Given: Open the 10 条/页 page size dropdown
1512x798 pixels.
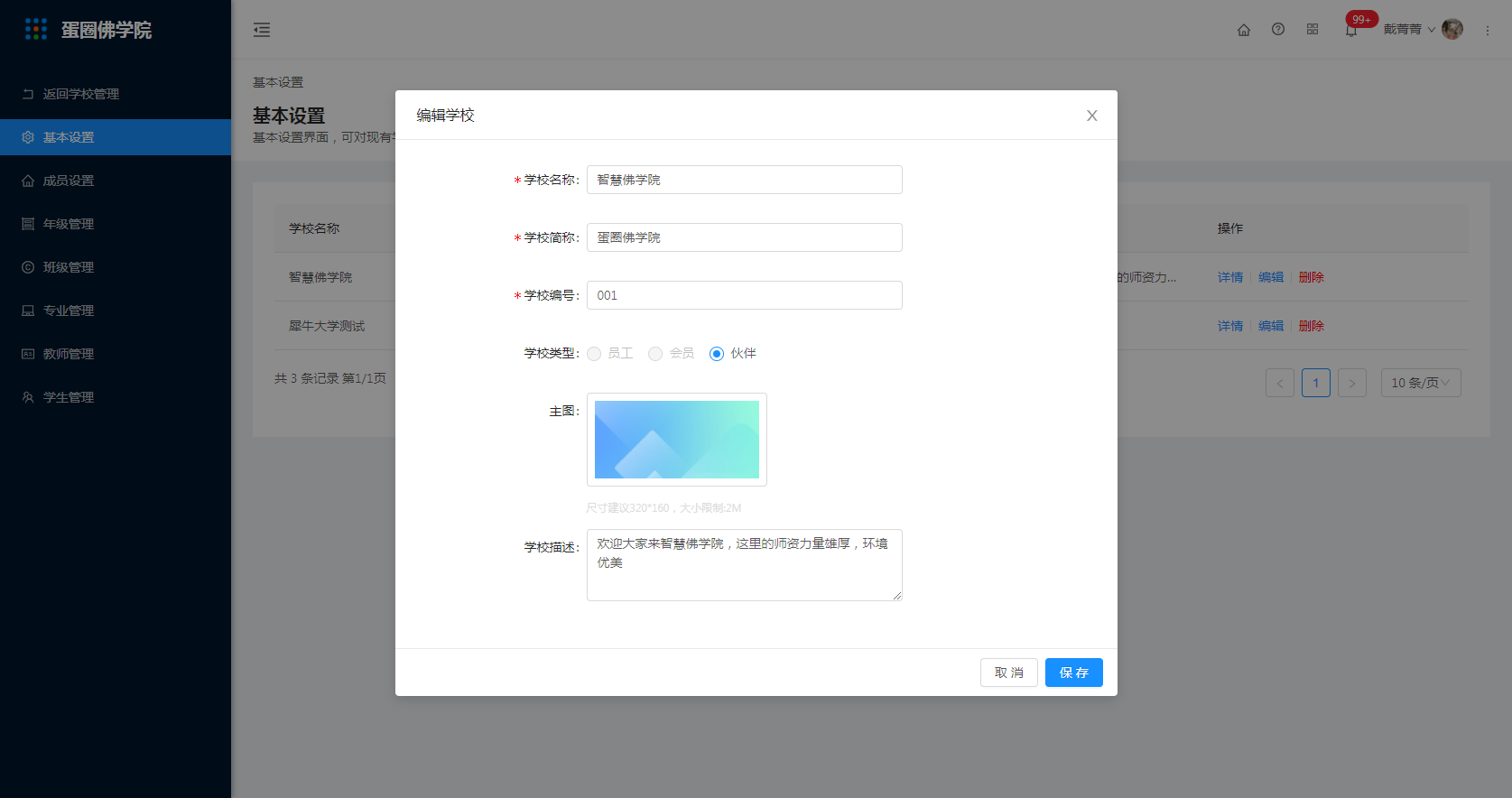Looking at the screenshot, I should coord(1421,383).
